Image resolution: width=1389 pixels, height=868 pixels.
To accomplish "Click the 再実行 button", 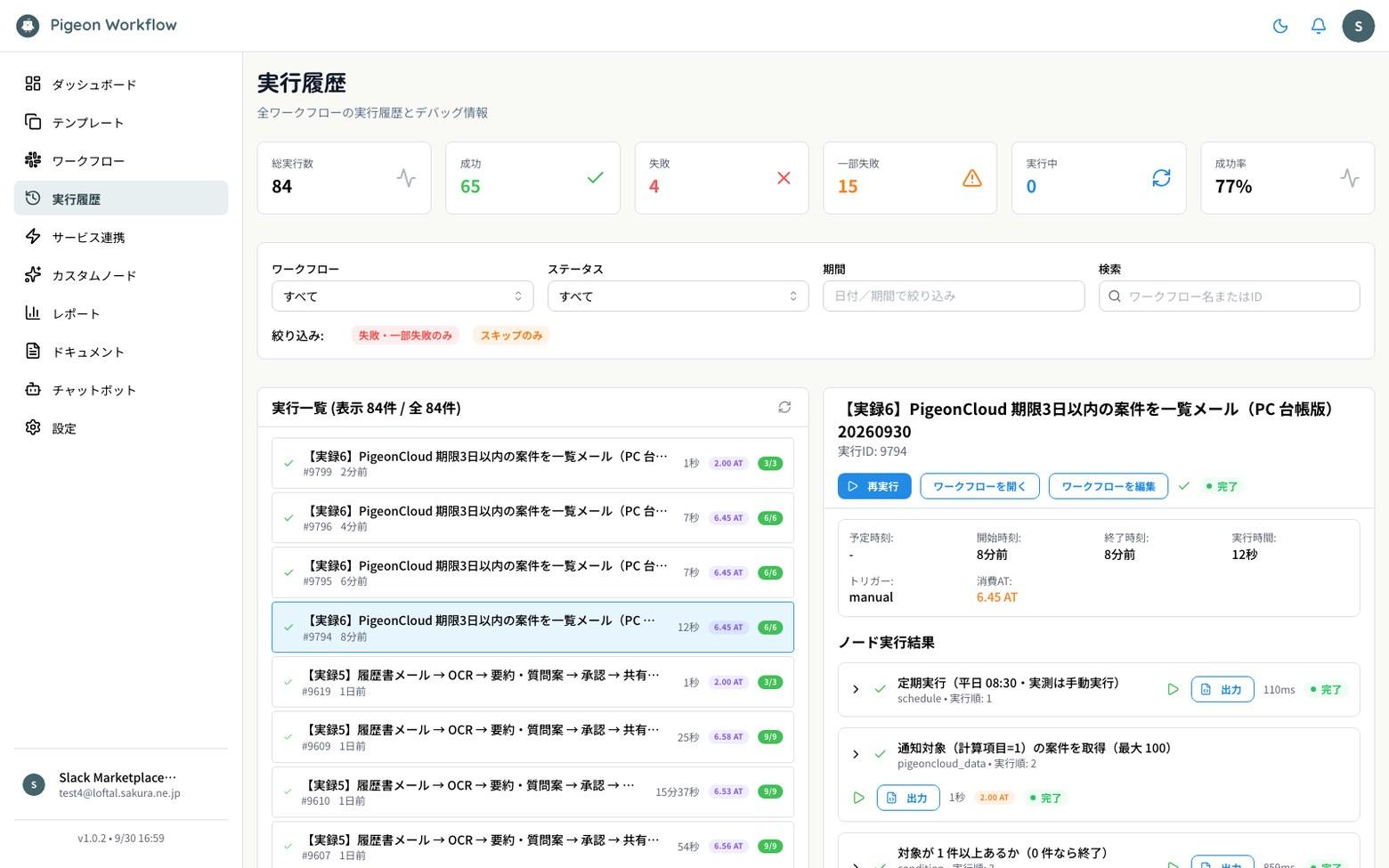I will (874, 486).
